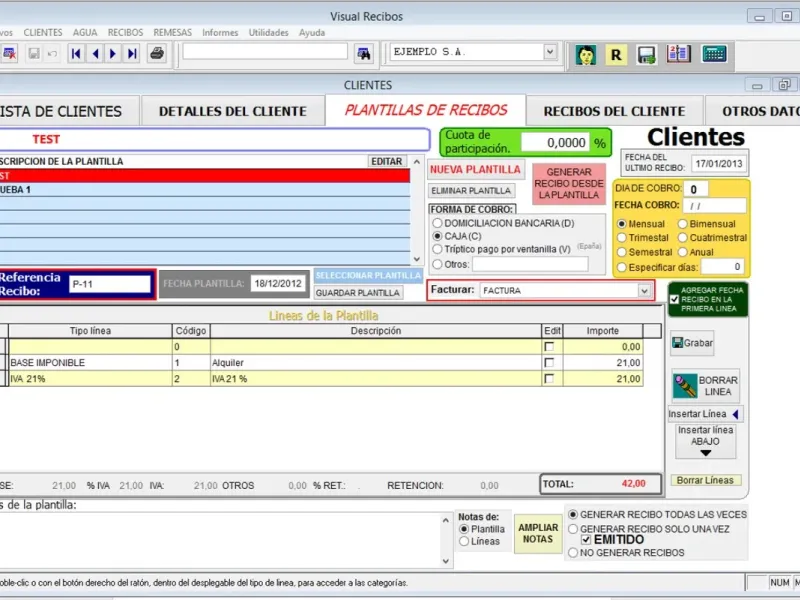The height and width of the screenshot is (600, 800).
Task: Click the yellow R recibos icon
Action: pyautogui.click(x=616, y=54)
